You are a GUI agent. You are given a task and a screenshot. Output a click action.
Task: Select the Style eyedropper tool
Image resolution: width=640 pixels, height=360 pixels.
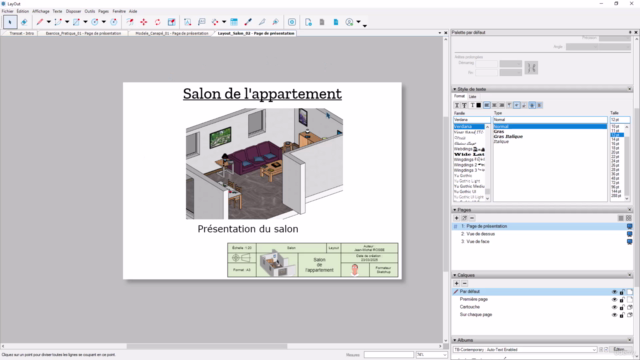coord(248,22)
